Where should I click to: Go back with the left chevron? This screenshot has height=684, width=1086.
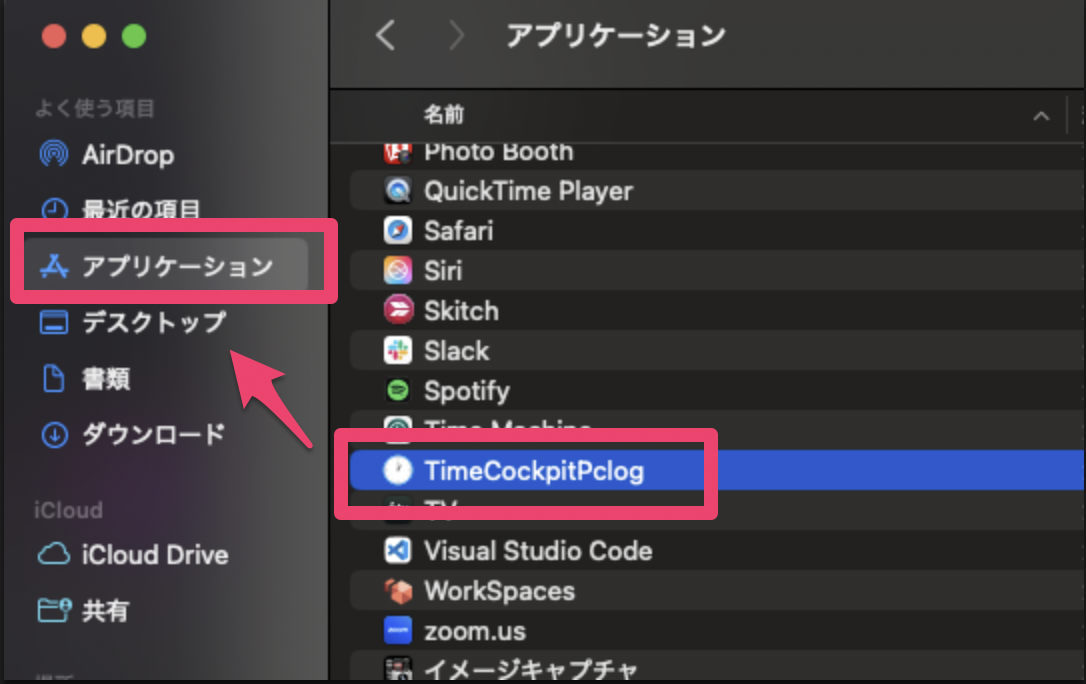pyautogui.click(x=386, y=35)
